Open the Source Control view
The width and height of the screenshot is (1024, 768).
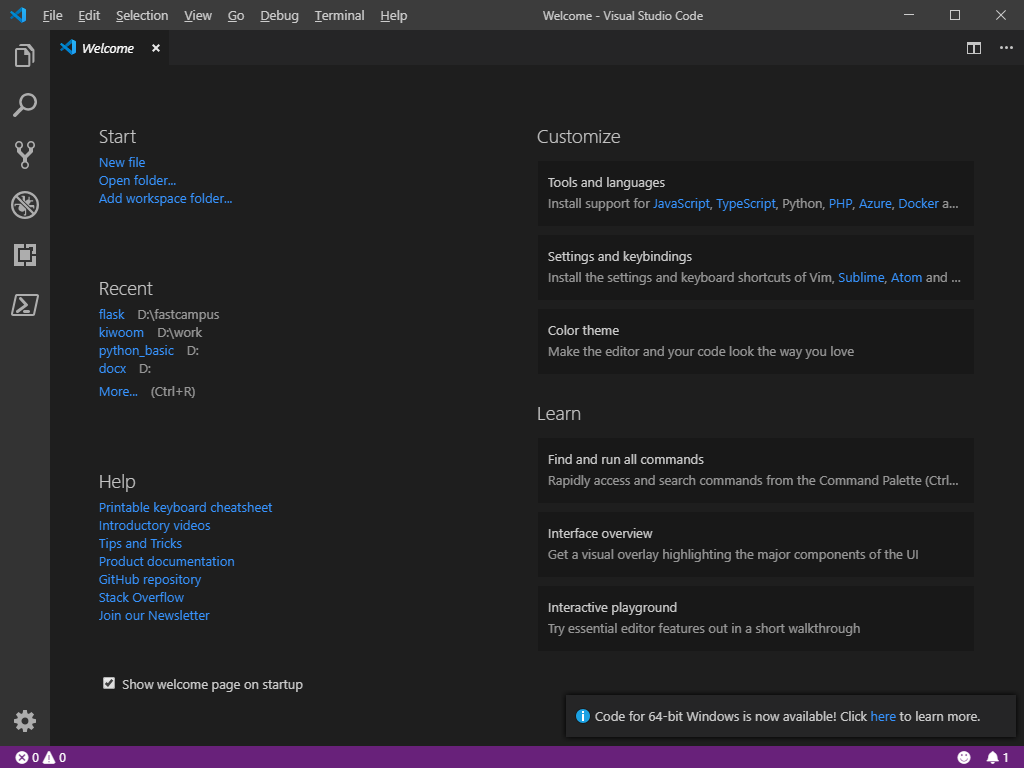pos(25,155)
